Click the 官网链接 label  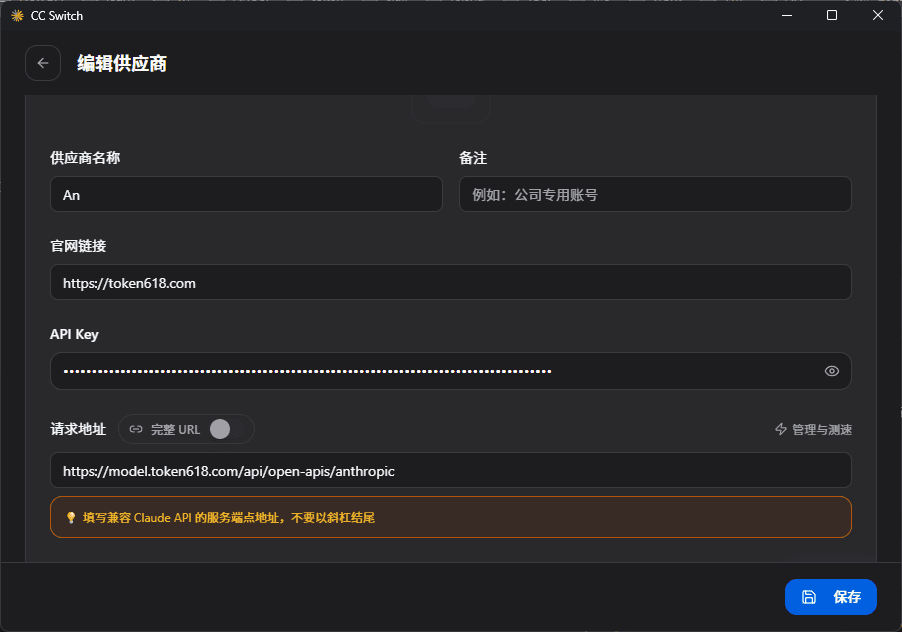point(78,246)
